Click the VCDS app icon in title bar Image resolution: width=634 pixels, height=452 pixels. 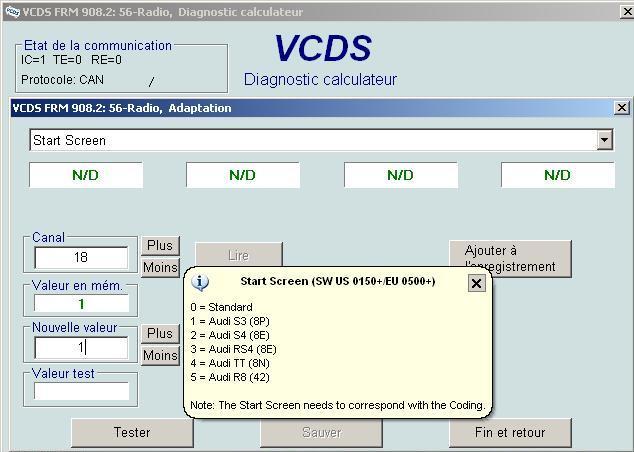tap(12, 12)
